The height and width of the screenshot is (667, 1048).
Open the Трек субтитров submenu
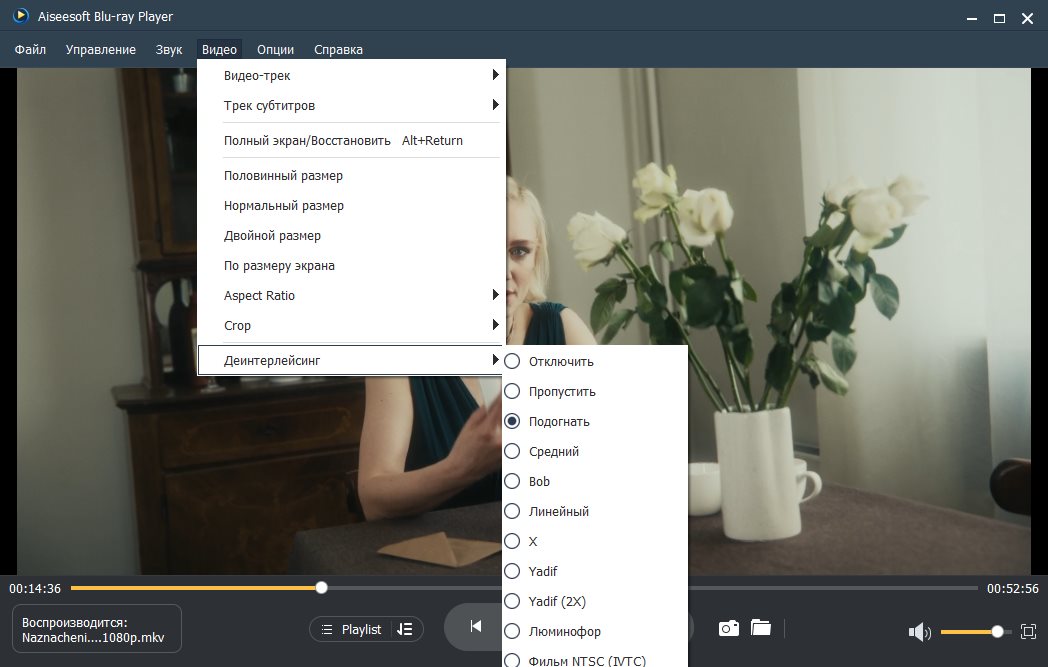click(350, 106)
